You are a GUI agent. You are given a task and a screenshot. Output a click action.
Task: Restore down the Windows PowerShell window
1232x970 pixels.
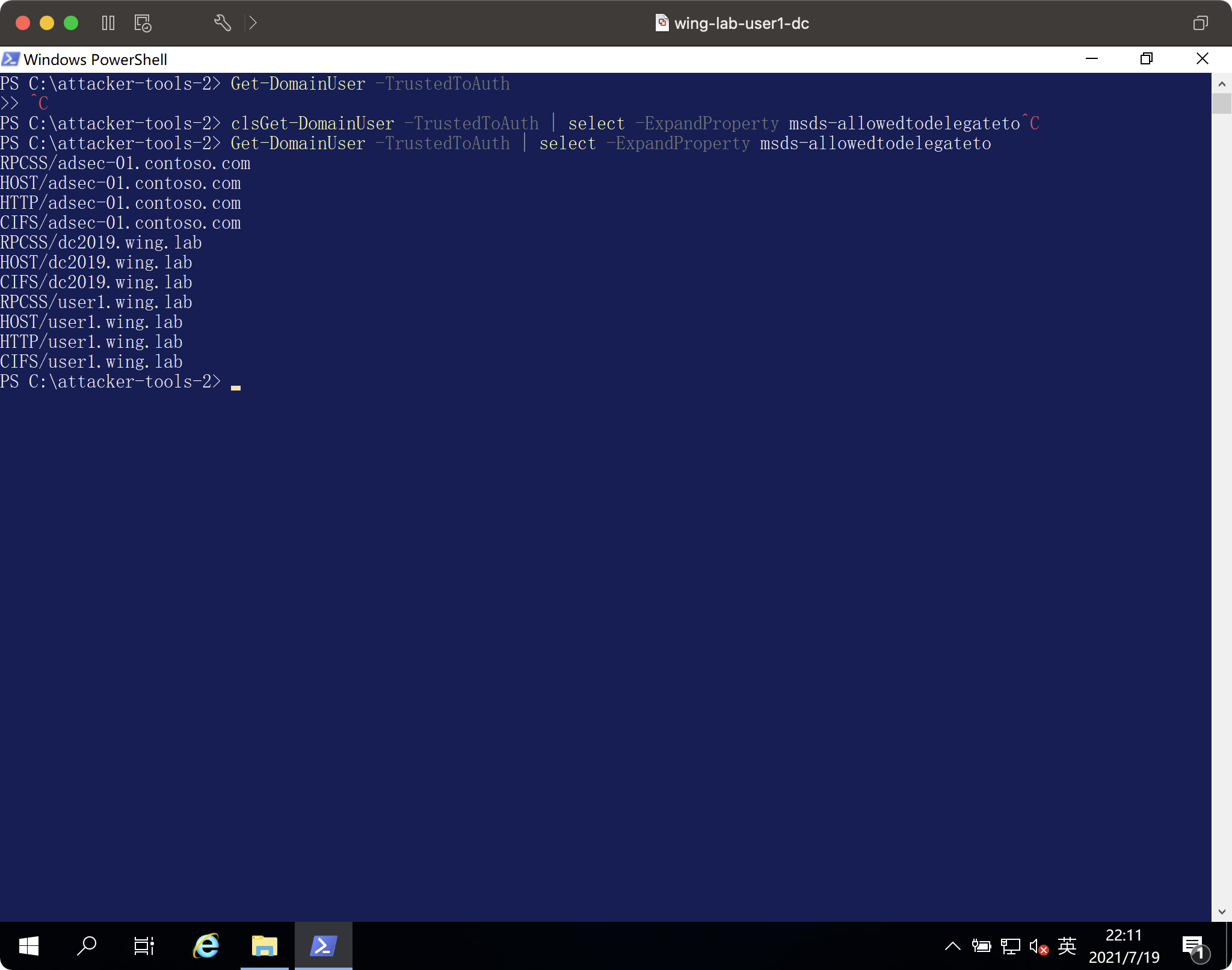[1147, 58]
